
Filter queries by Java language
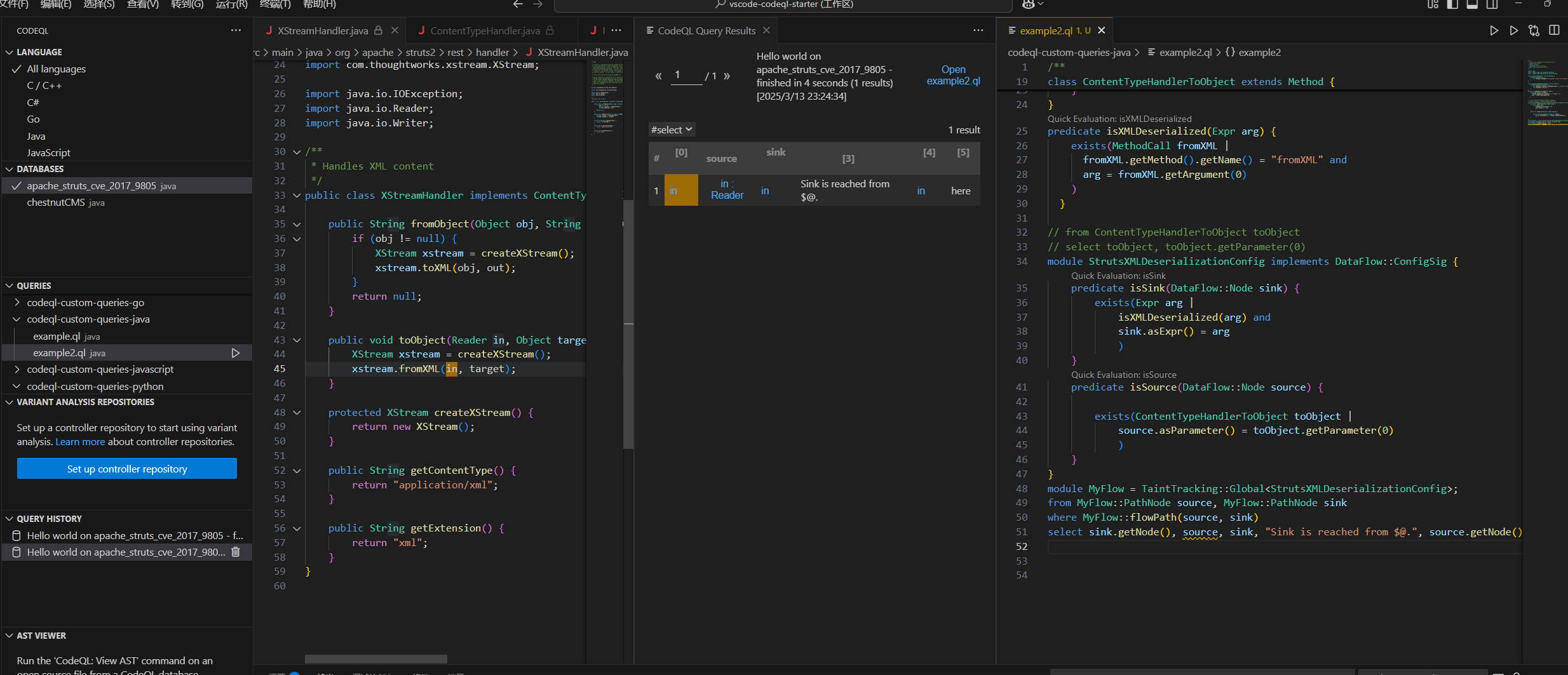[36, 137]
